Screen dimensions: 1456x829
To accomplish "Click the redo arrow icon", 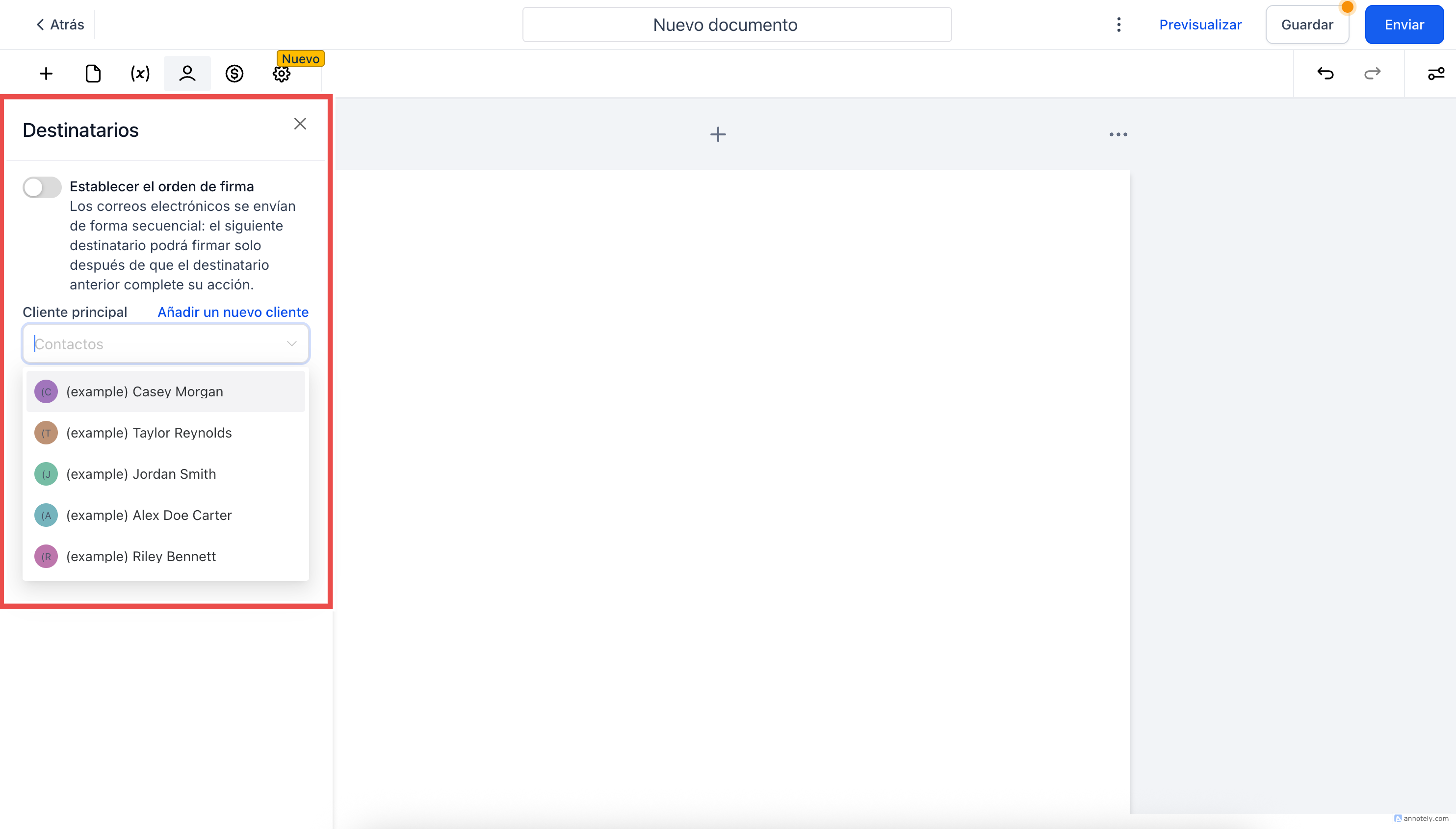I will coord(1372,74).
